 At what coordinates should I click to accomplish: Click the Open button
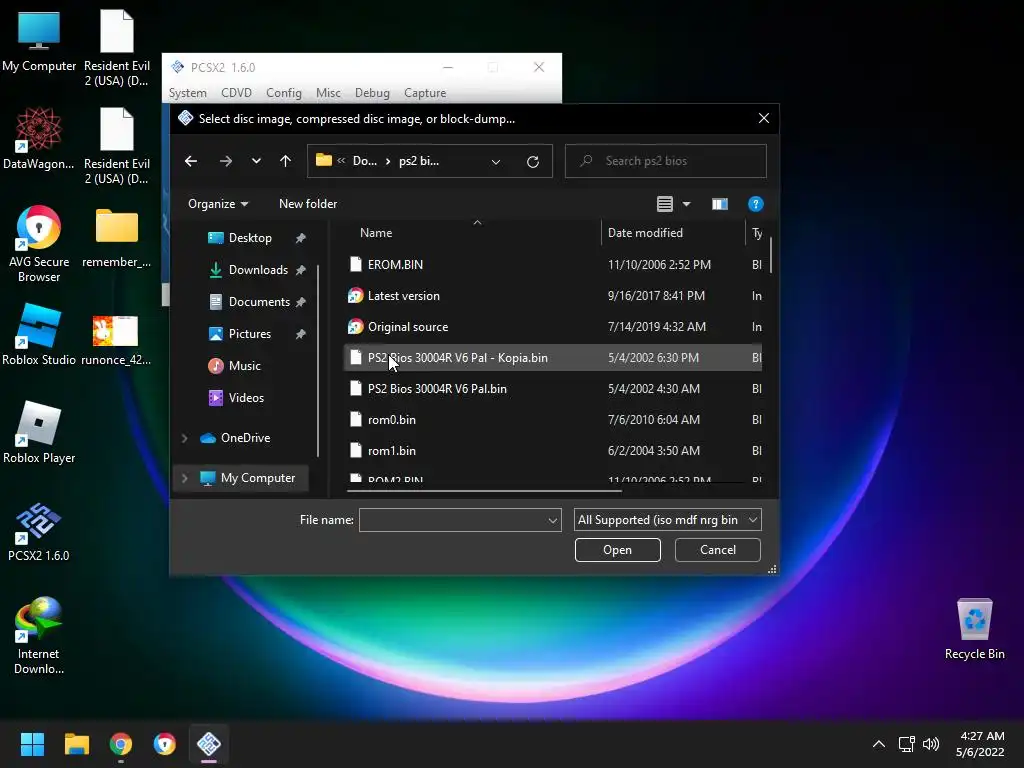click(x=617, y=550)
